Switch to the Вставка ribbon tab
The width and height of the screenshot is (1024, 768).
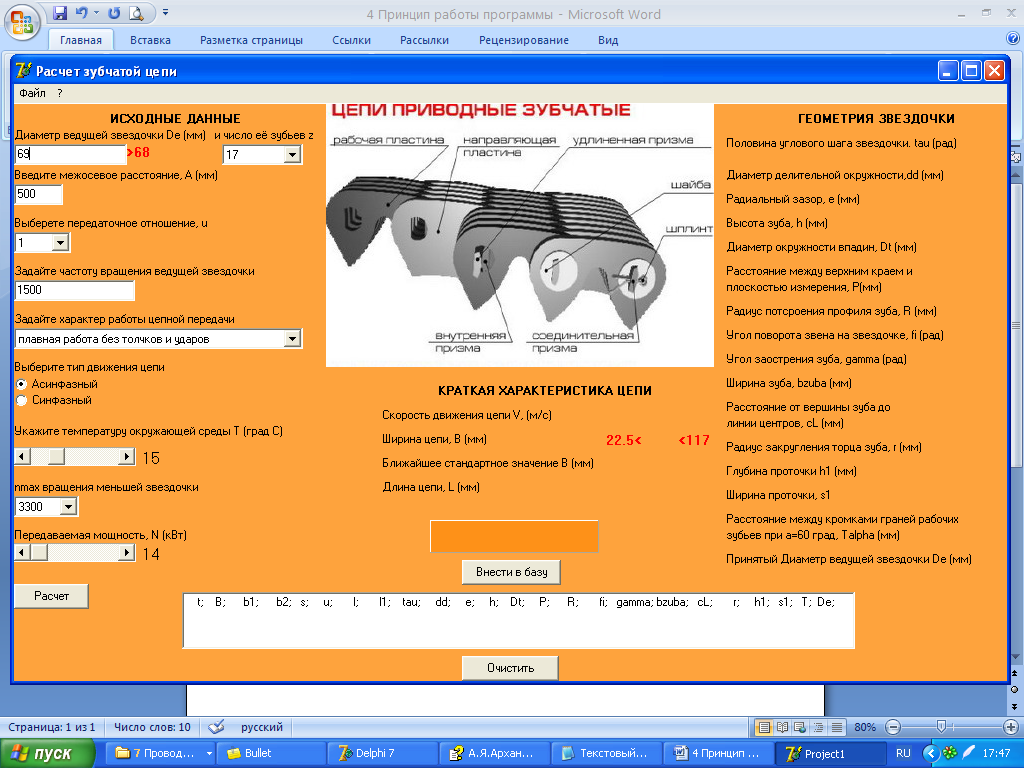tap(150, 40)
